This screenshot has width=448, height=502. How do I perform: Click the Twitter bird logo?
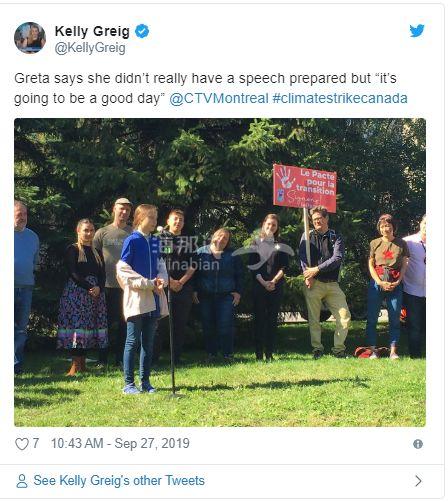tap(417, 31)
